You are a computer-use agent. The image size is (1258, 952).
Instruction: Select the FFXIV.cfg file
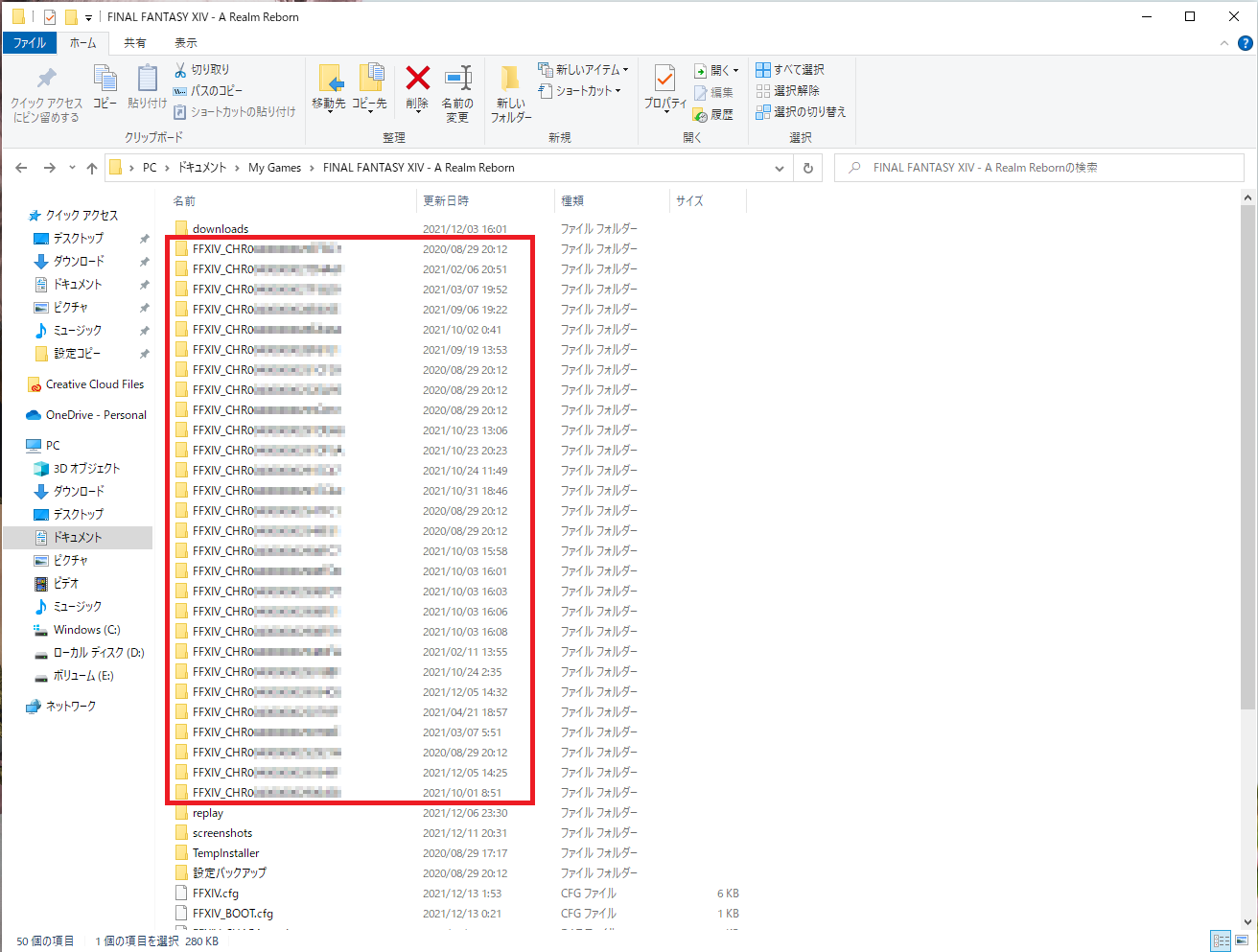[215, 894]
